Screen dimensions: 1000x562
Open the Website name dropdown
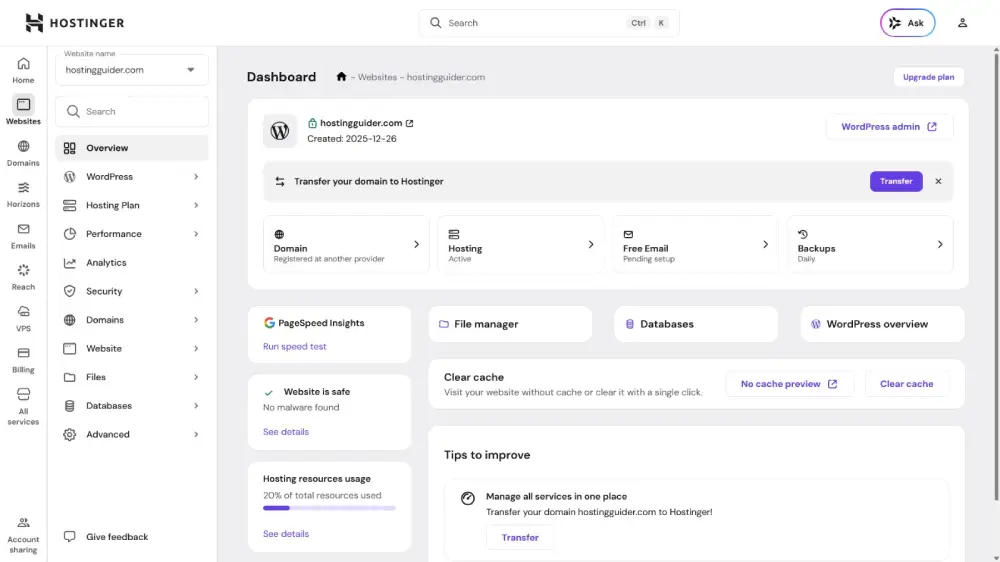click(x=131, y=70)
